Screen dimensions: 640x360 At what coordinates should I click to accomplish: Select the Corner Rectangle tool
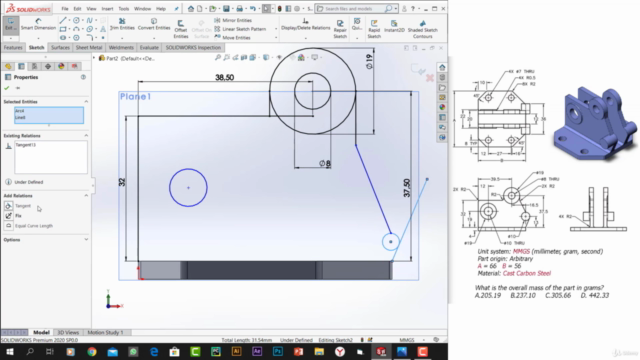point(63,29)
